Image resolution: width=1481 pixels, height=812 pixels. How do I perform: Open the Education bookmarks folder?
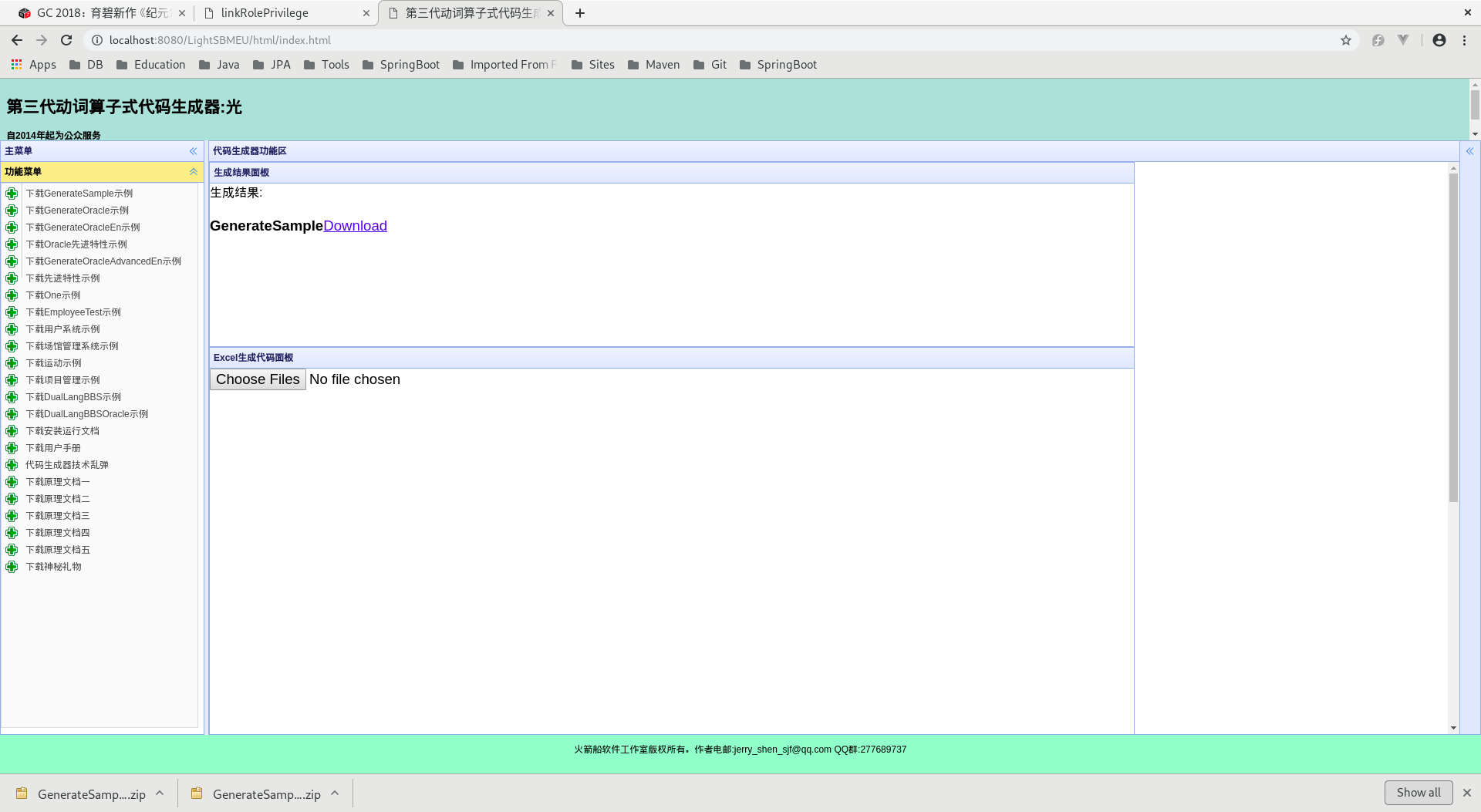151,65
